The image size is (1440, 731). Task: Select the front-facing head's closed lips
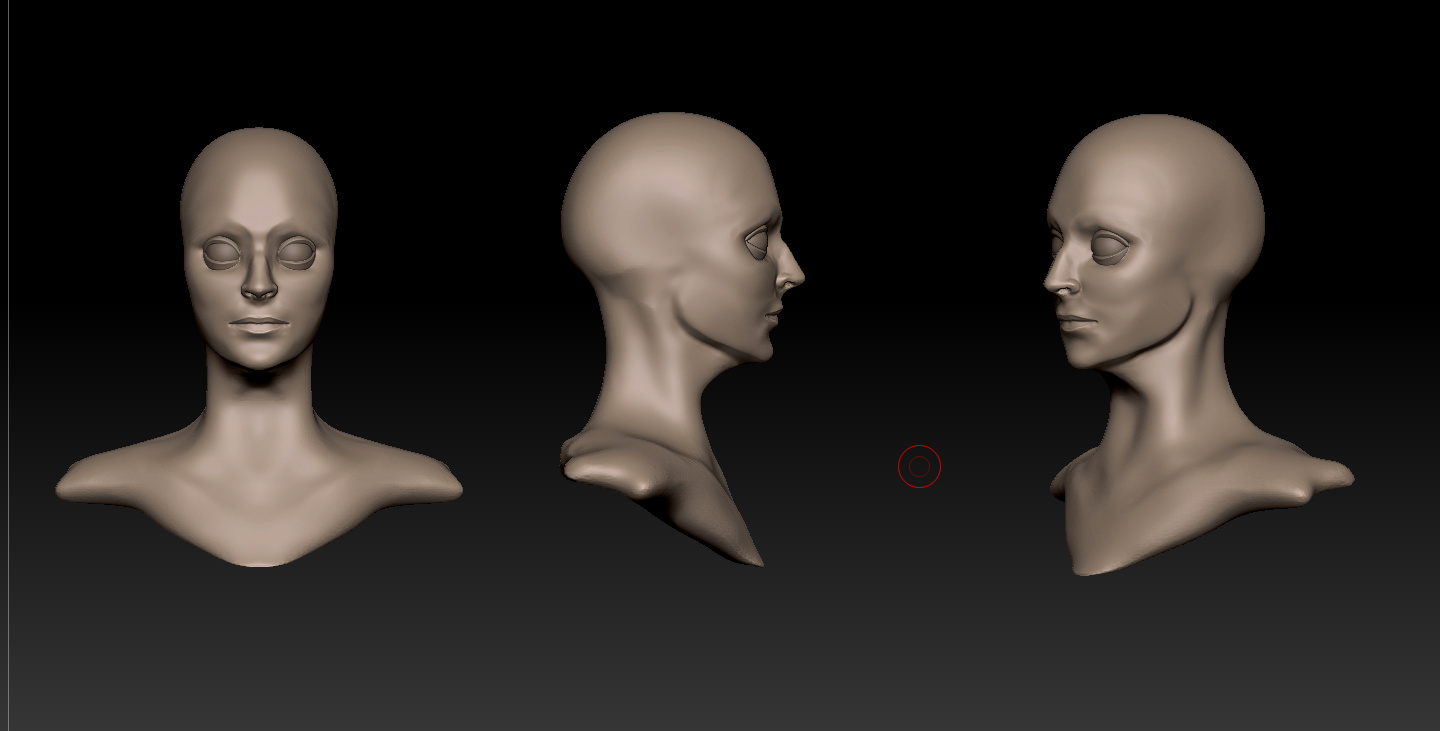point(259,326)
